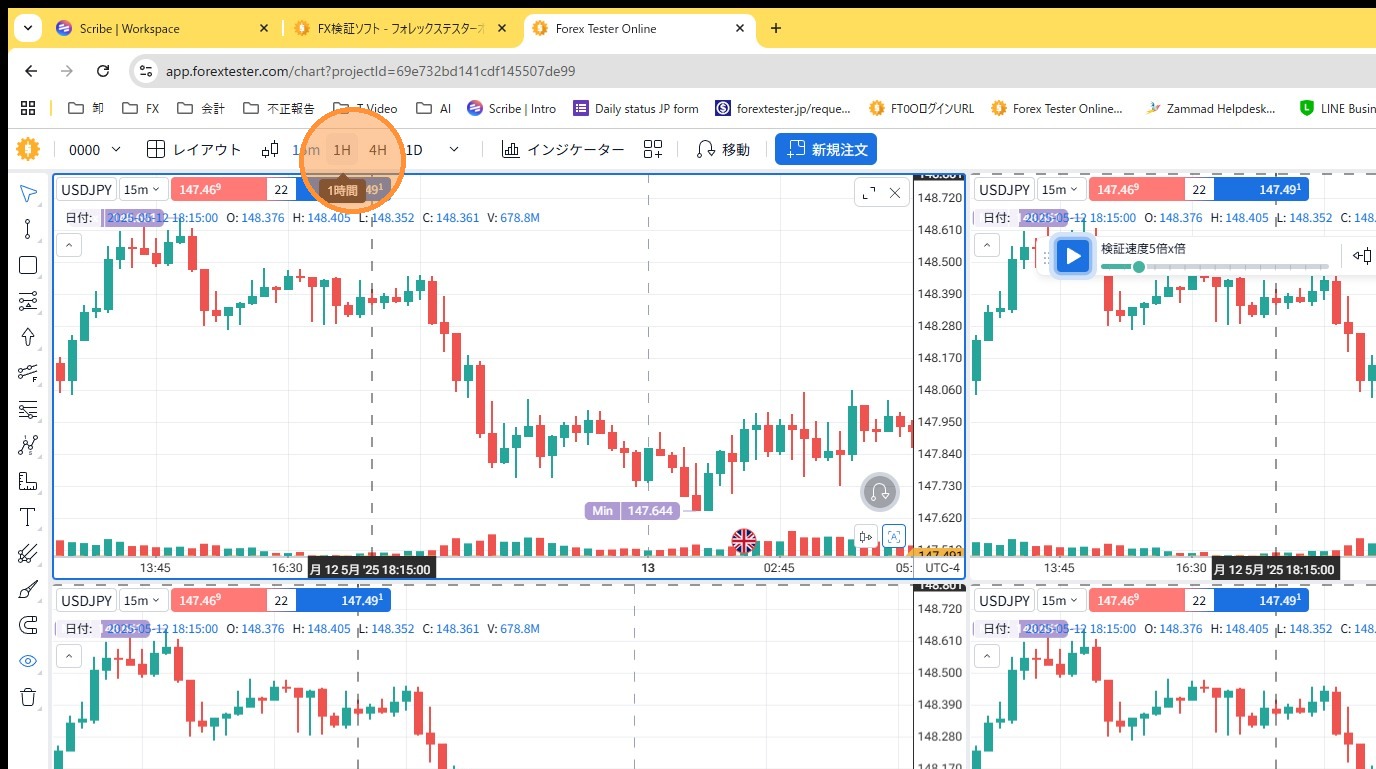The width and height of the screenshot is (1376, 769).
Task: Open the UTC-4 timezone selector
Action: 942,568
